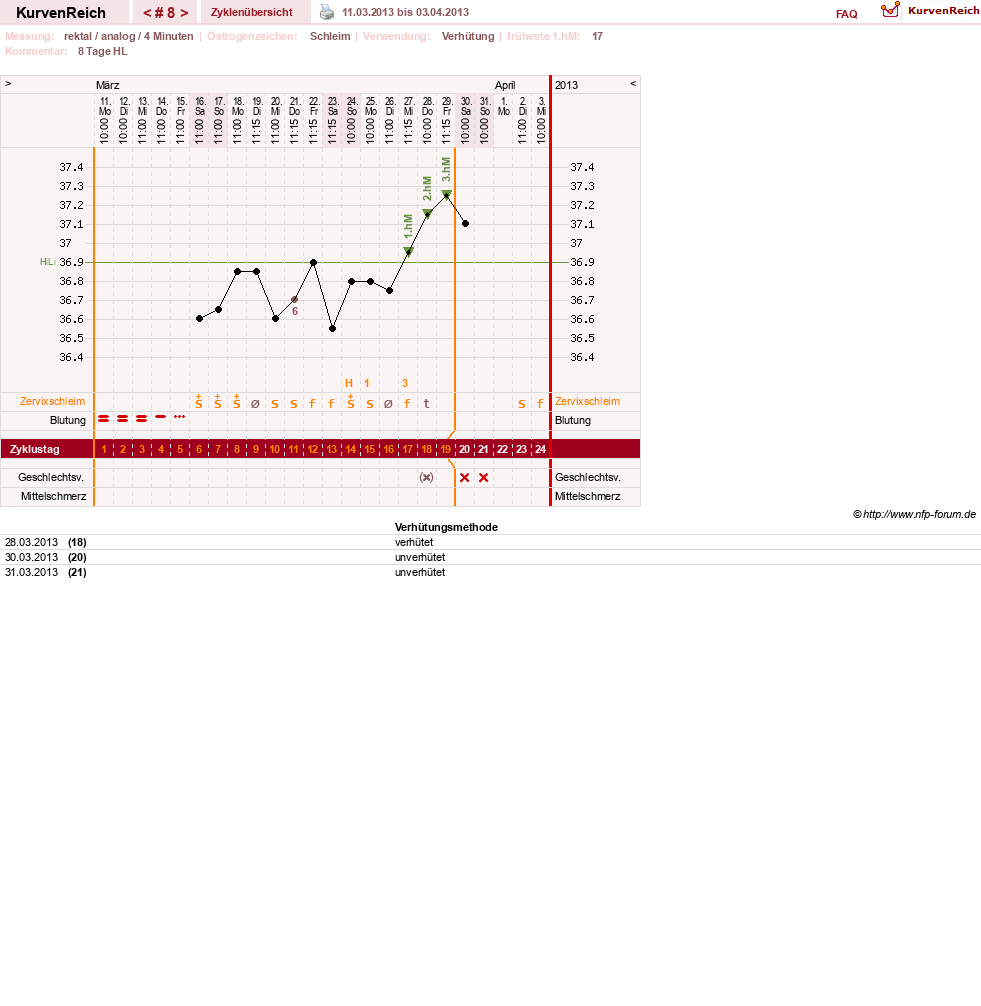The width and height of the screenshot is (981, 1006).
Task: Click the left Geschlechtsv. row label
Action: (51, 477)
